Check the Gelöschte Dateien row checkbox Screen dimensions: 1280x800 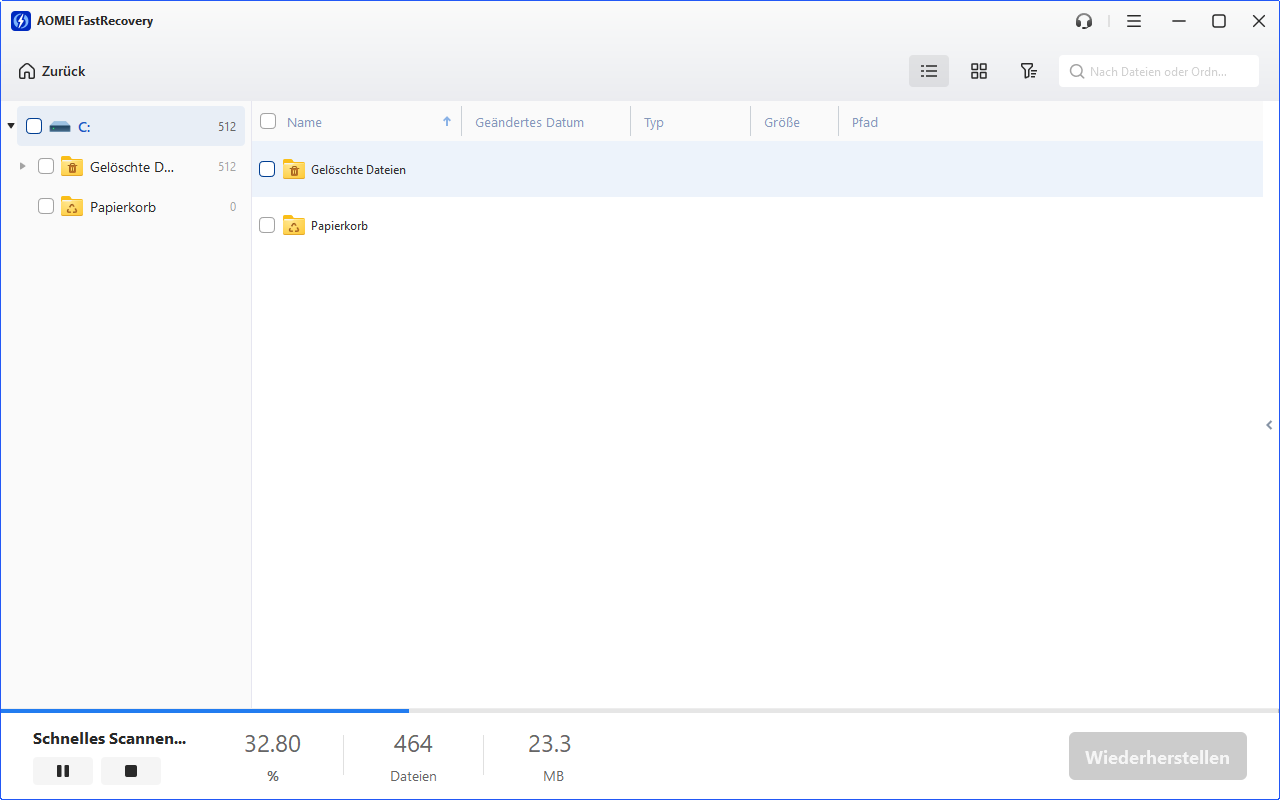tap(267, 170)
